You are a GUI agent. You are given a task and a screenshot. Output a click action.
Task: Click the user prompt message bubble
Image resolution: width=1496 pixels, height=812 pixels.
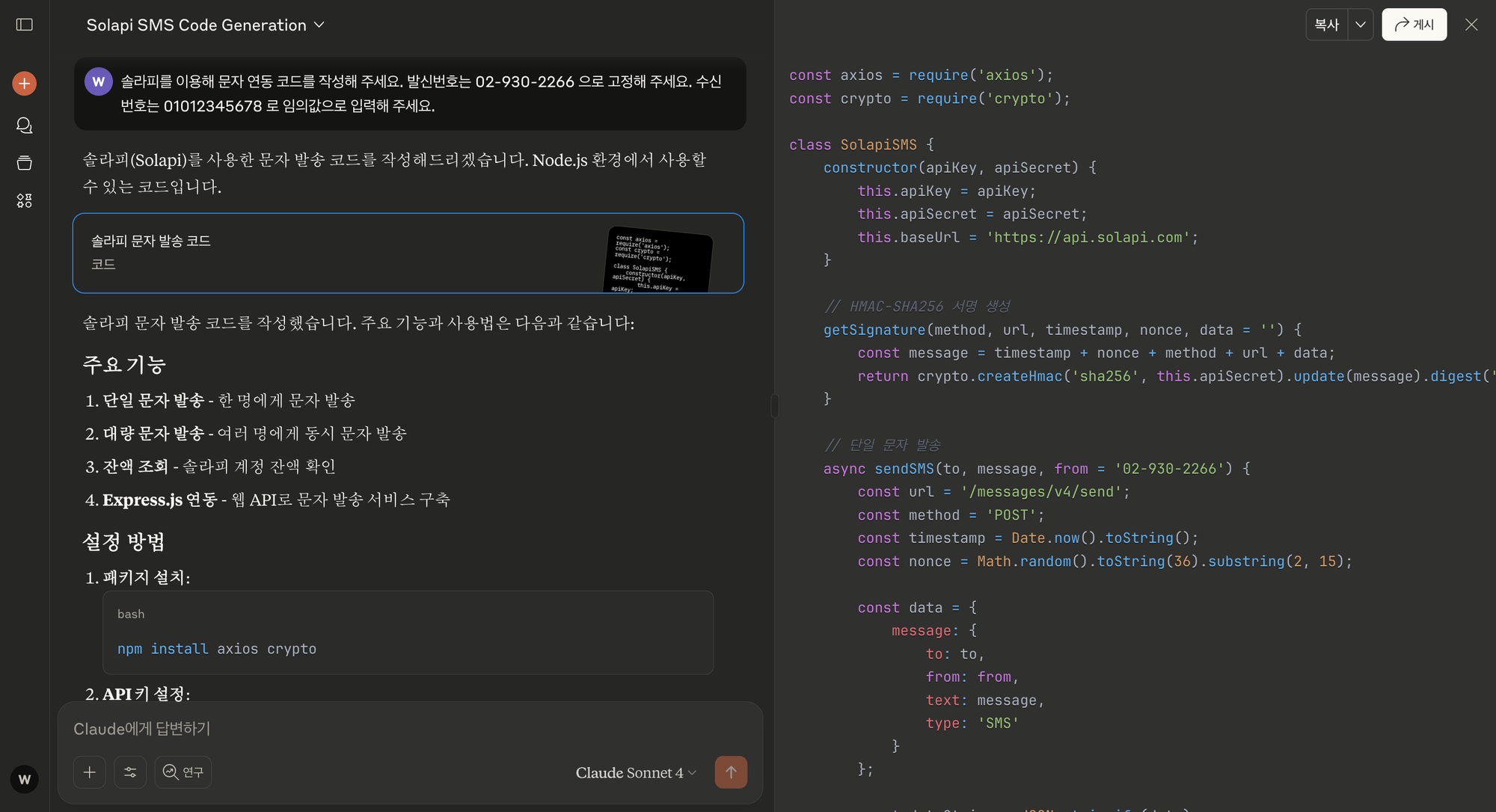(x=410, y=93)
